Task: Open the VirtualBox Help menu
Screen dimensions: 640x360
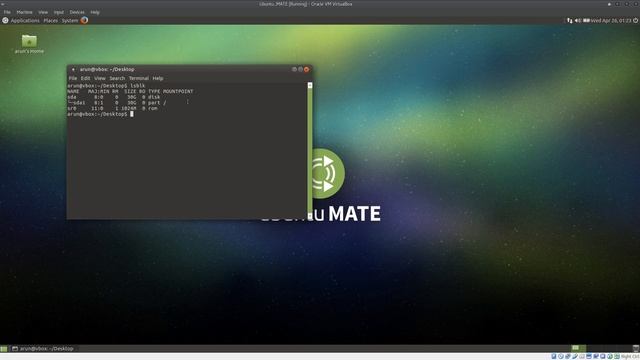Action: [95, 12]
